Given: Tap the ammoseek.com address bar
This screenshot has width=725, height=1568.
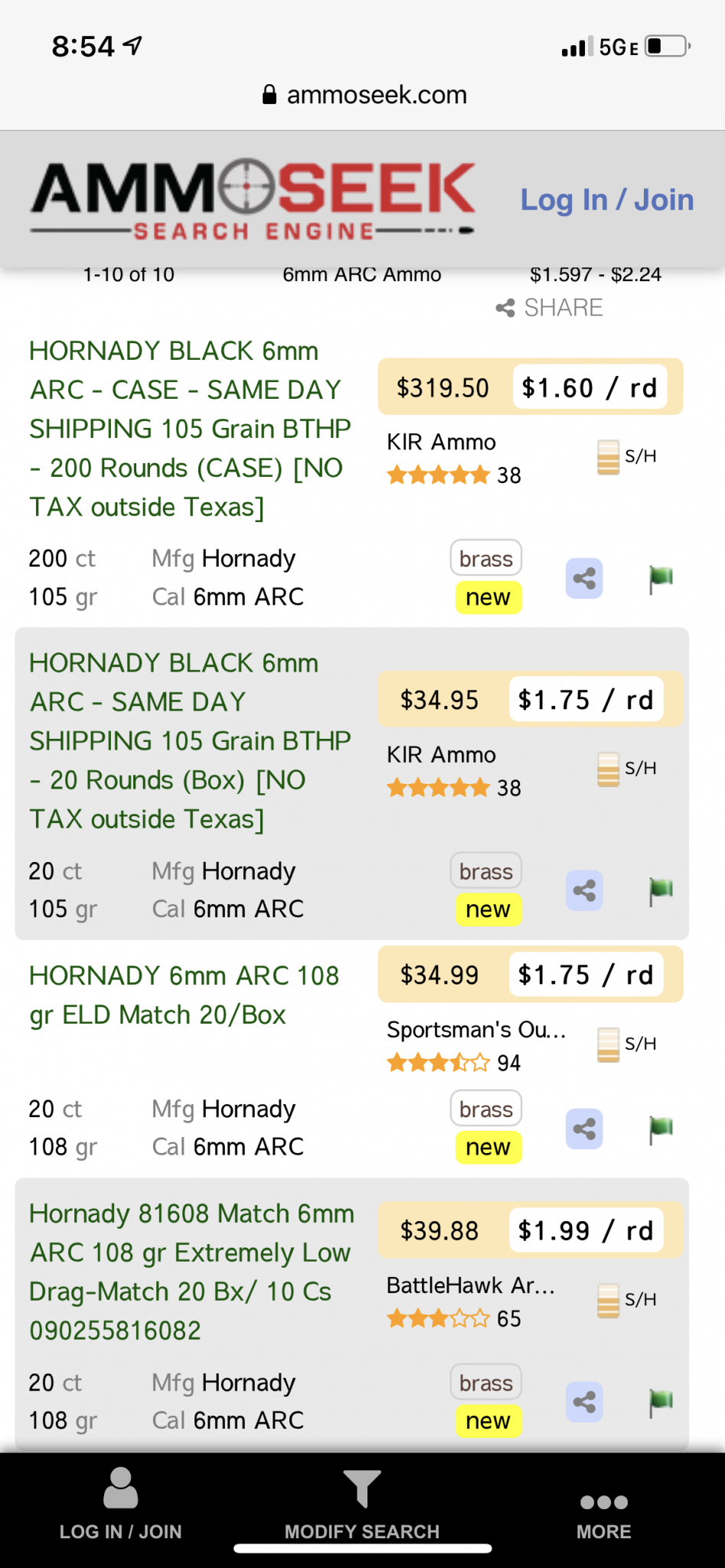Looking at the screenshot, I should click(x=363, y=94).
